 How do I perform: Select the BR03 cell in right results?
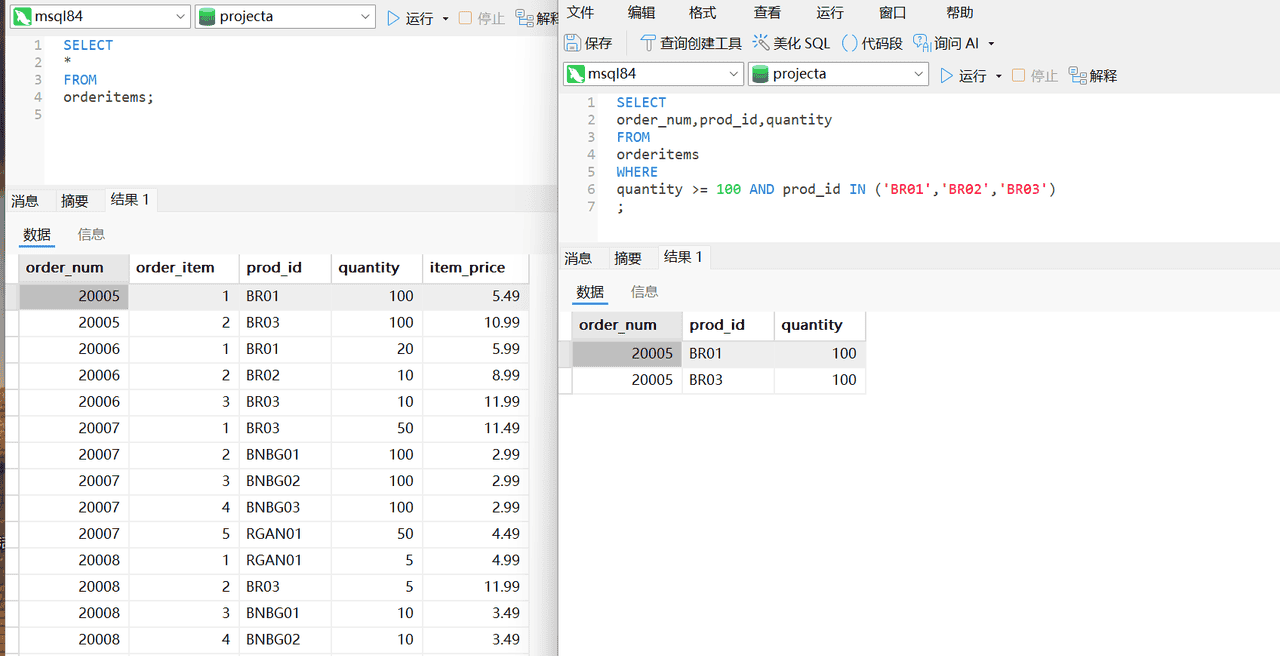coord(706,380)
